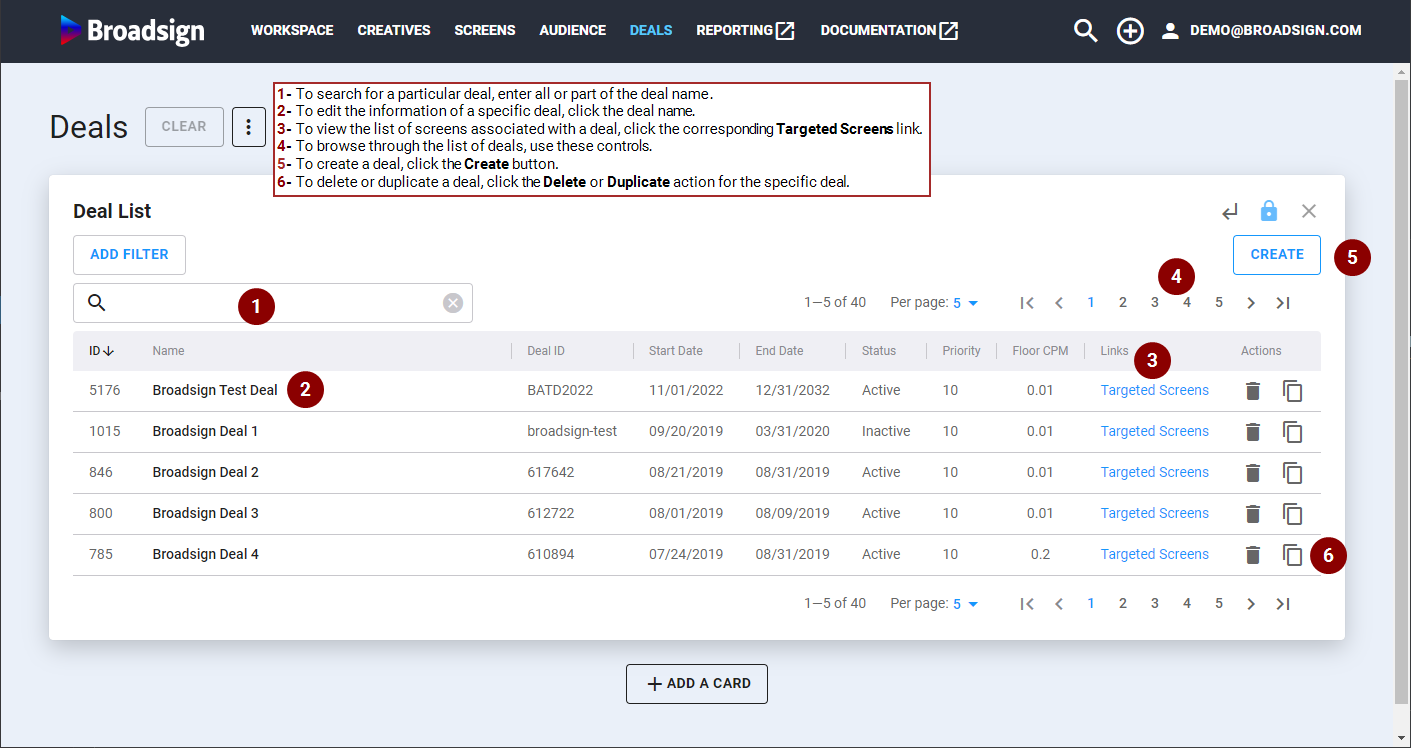This screenshot has height=748, width=1411.
Task: Click the plus circle add icon
Action: tap(1130, 31)
